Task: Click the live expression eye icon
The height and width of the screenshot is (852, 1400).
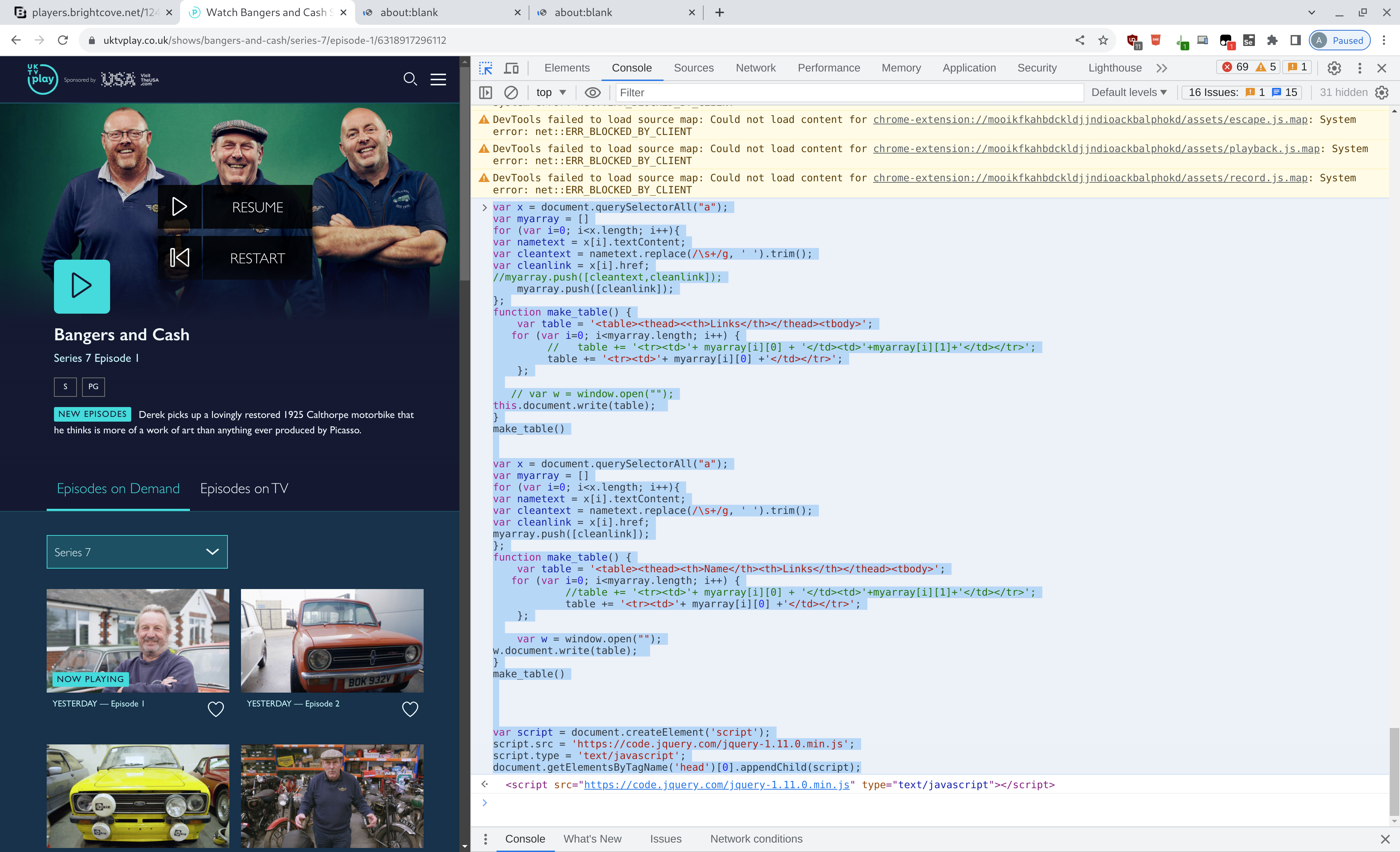Action: (592, 92)
